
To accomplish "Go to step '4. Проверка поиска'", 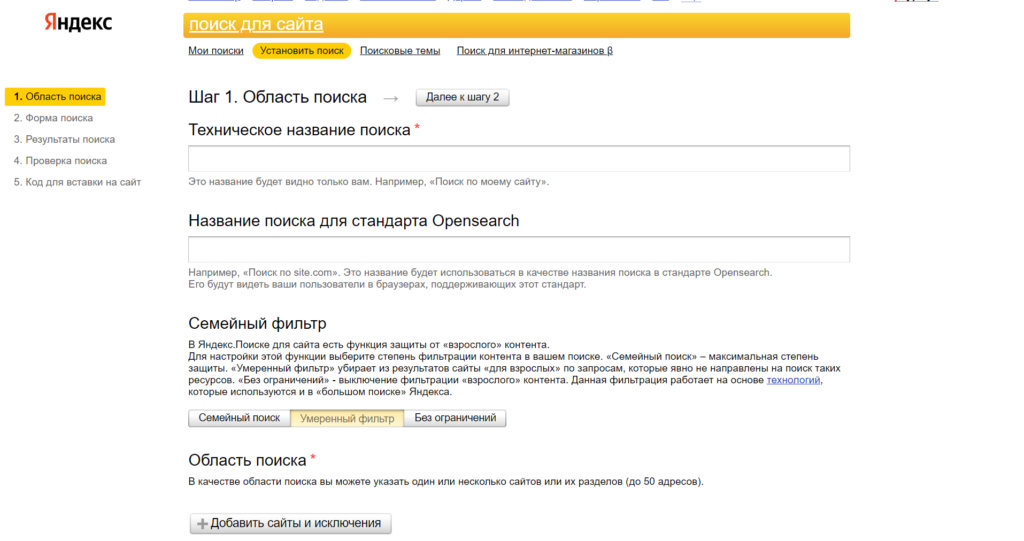I will pyautogui.click(x=60, y=161).
